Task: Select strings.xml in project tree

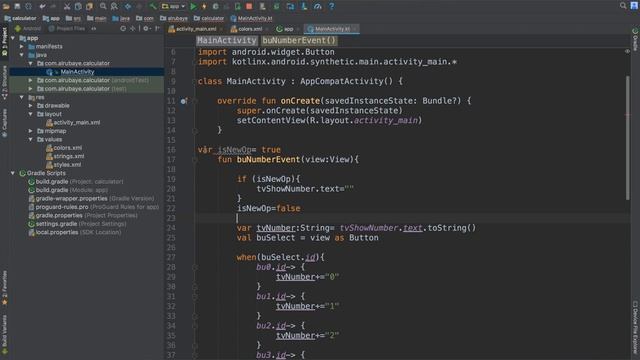Action: tap(65, 156)
